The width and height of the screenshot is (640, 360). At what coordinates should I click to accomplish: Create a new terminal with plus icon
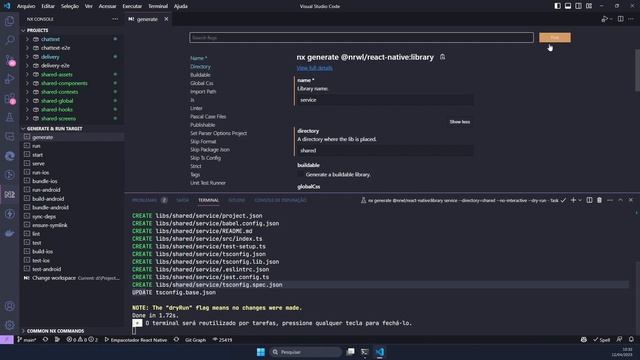coord(573,200)
